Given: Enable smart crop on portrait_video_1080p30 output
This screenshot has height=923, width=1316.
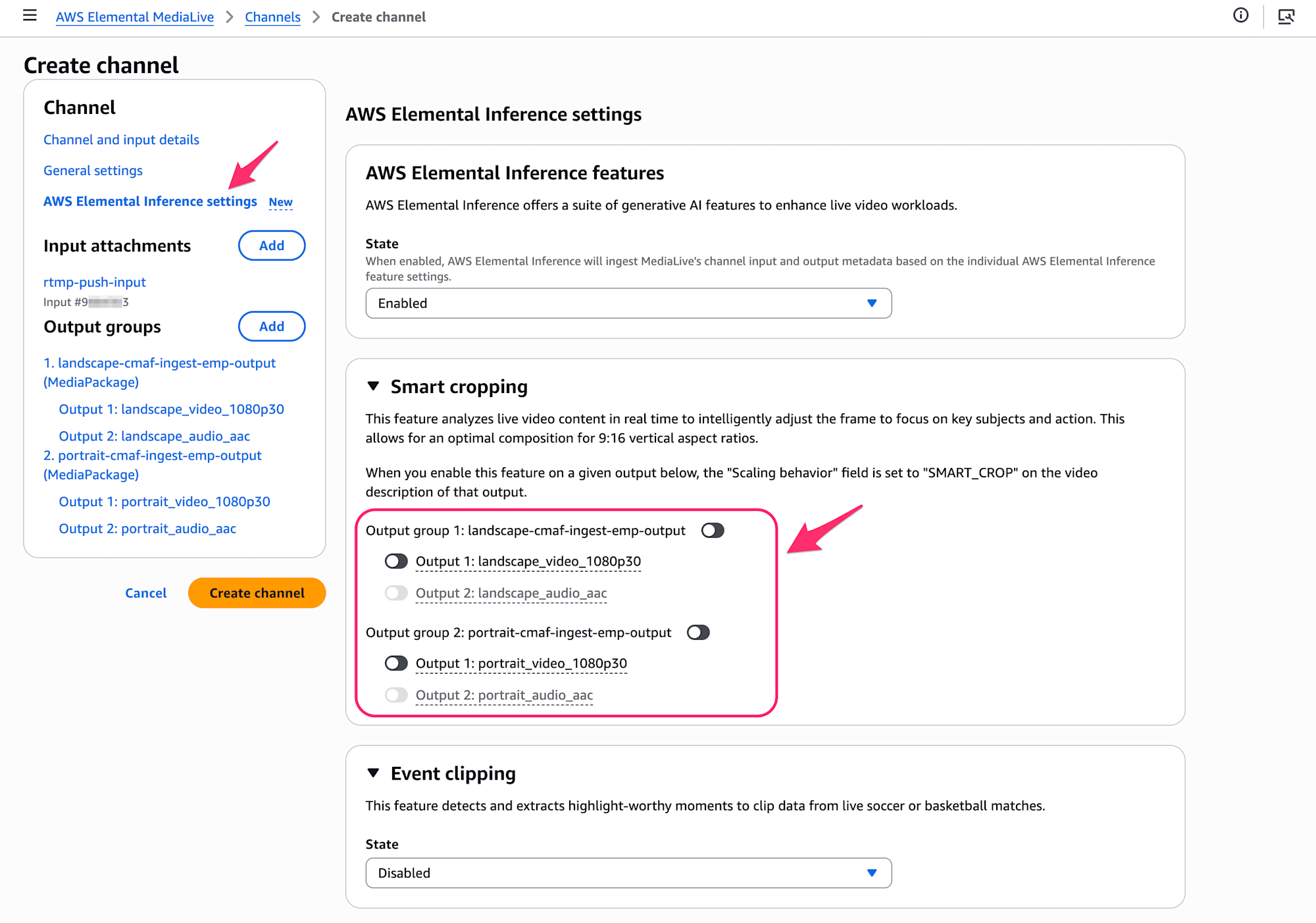Looking at the screenshot, I should click(x=396, y=664).
